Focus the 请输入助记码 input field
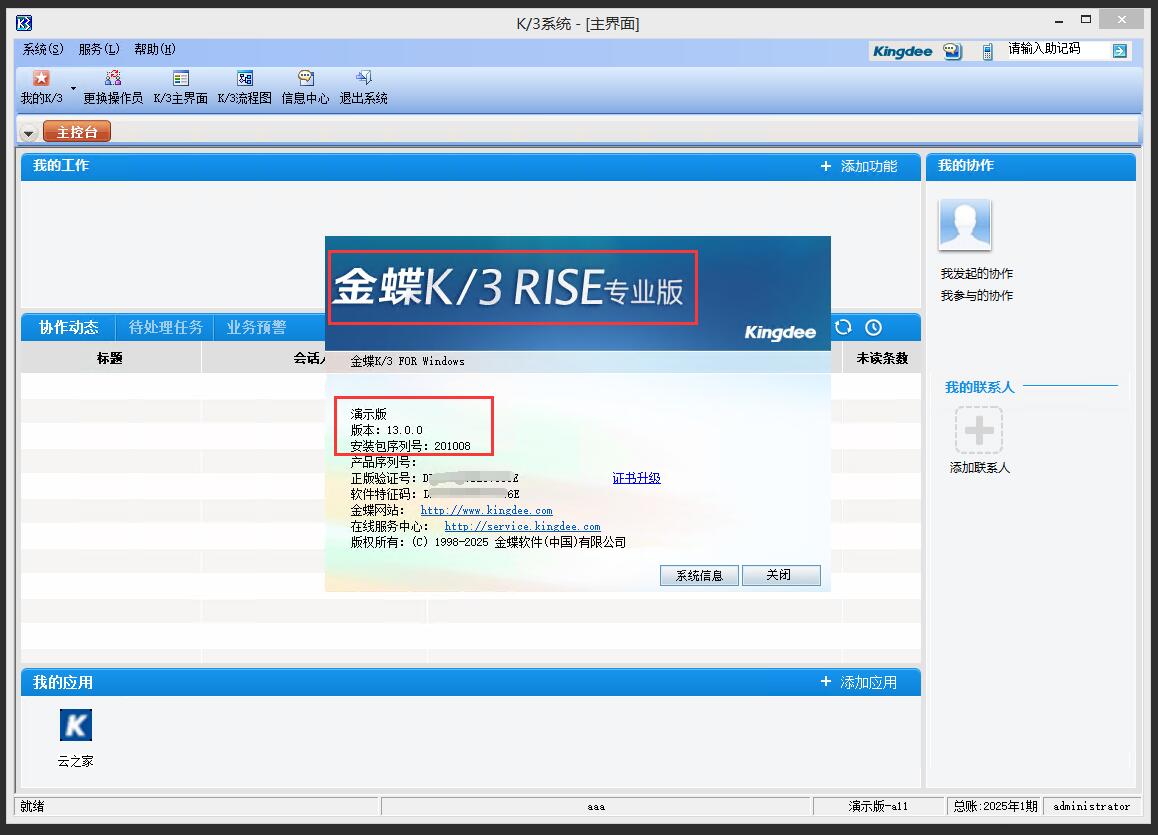The image size is (1158, 835). pyautogui.click(x=1058, y=49)
